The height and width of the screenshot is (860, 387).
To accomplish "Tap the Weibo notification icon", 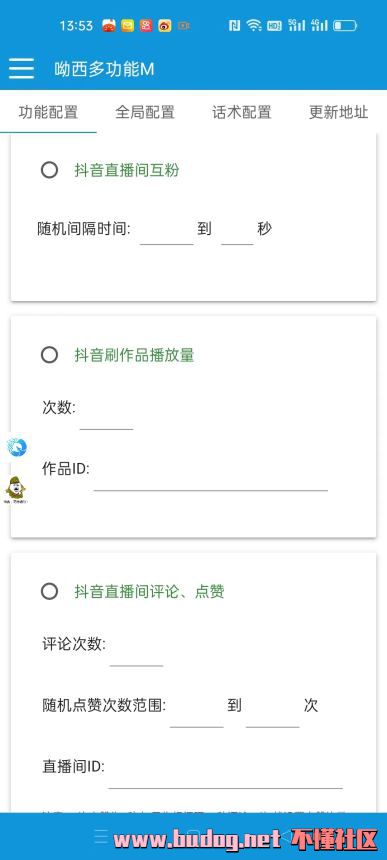I will click(x=164, y=25).
